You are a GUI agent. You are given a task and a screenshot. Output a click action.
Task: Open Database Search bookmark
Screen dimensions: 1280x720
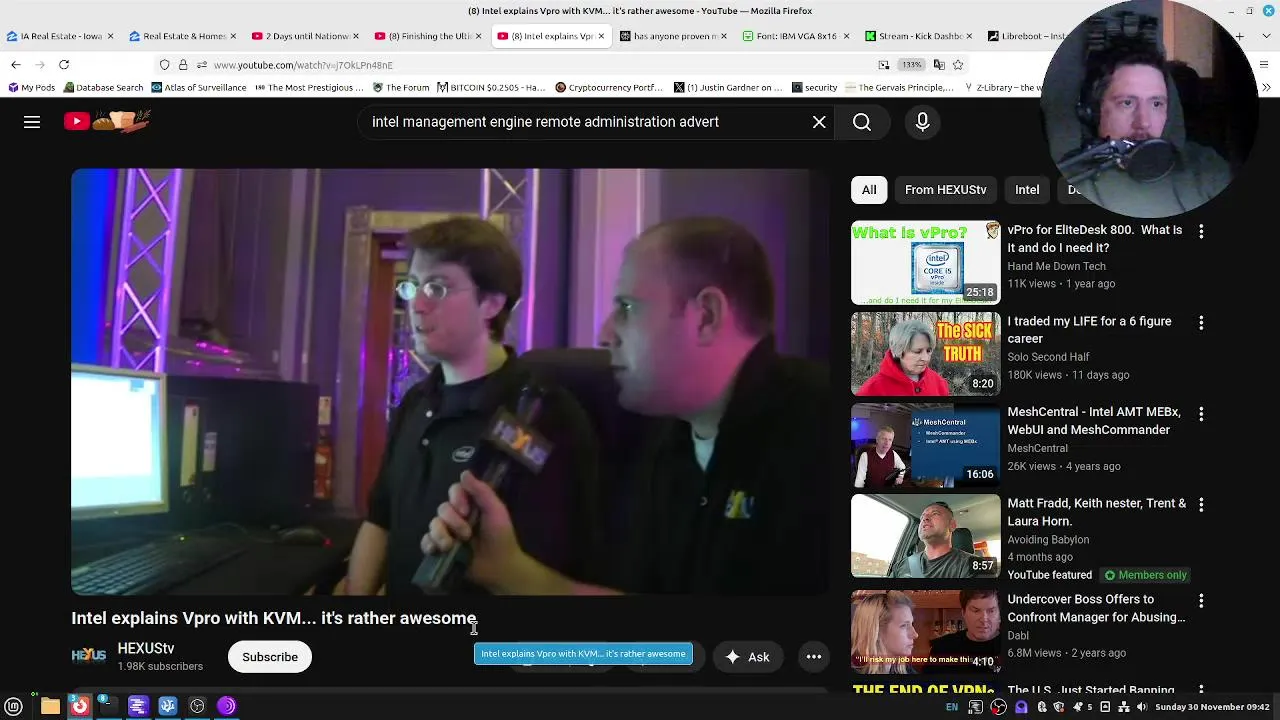pyautogui.click(x=103, y=88)
